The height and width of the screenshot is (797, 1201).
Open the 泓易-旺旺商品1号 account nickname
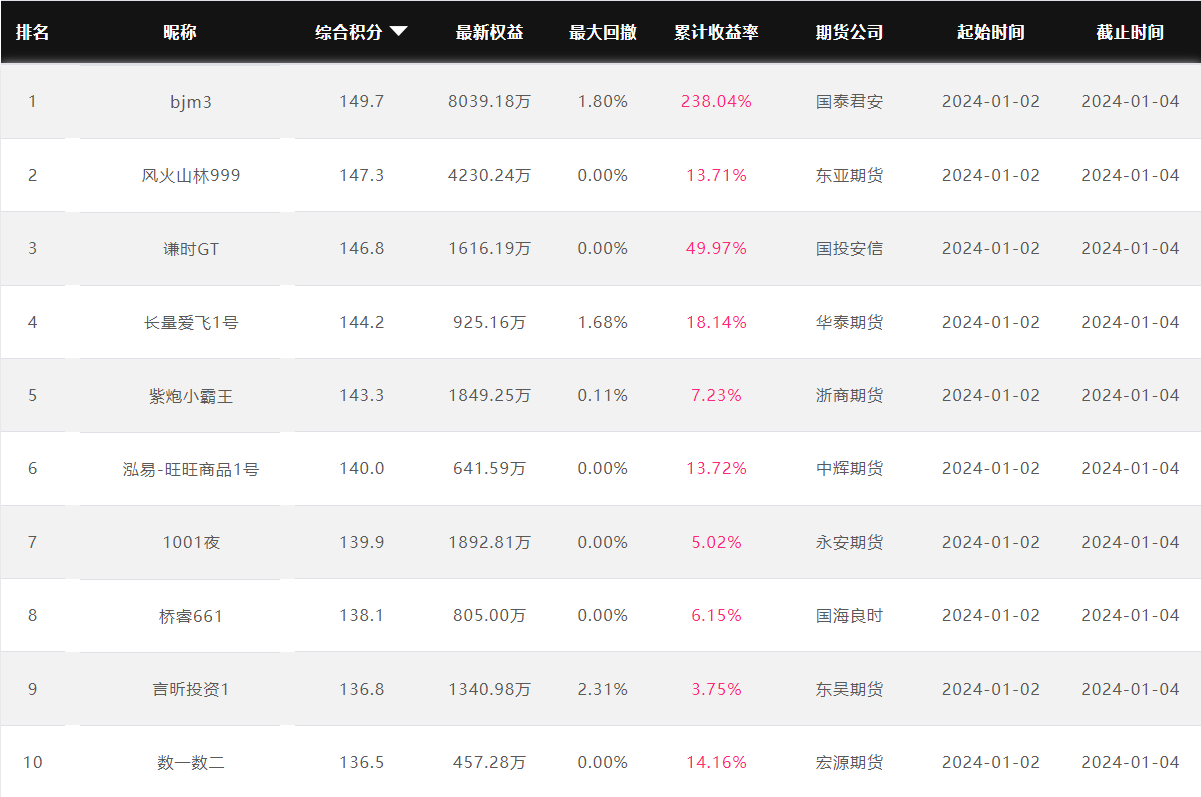click(191, 469)
